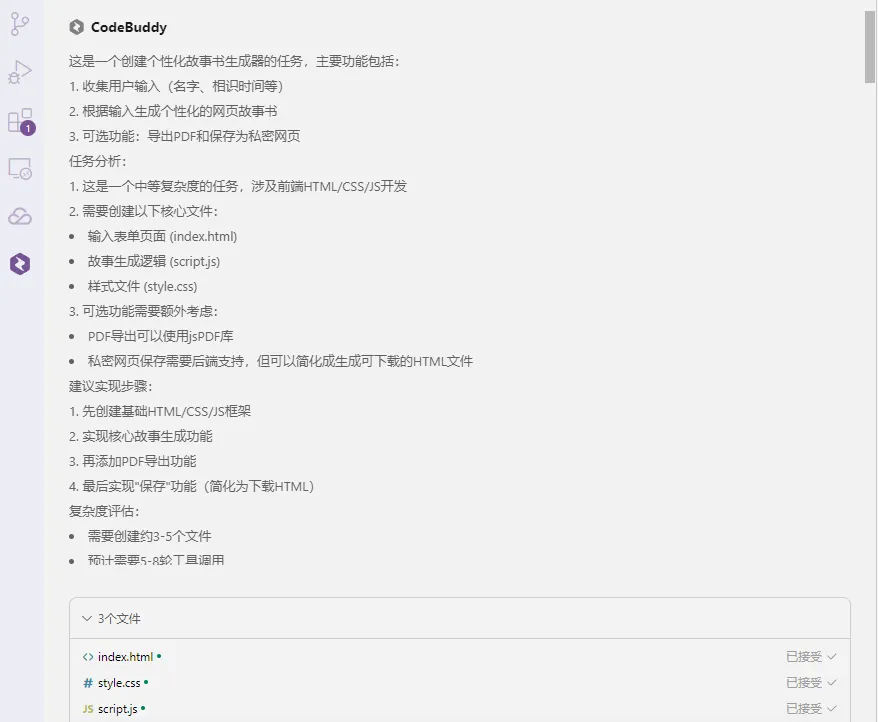Expand the 已接受 dropdown for script.js
This screenshot has width=878, height=722.
832,709
